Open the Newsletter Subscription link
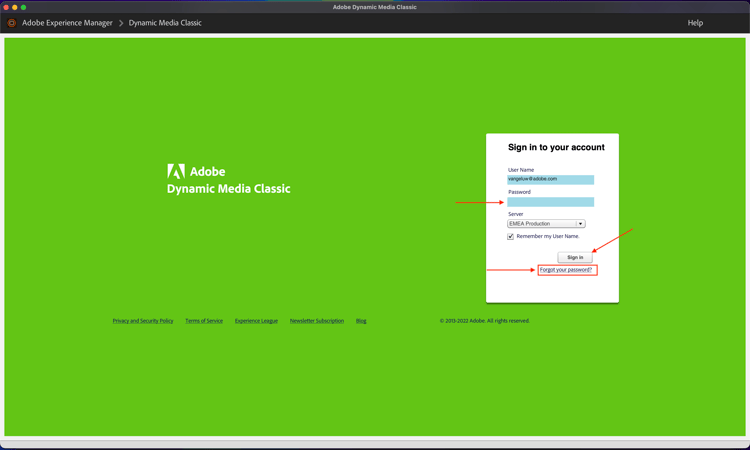The height and width of the screenshot is (450, 750). (x=317, y=321)
